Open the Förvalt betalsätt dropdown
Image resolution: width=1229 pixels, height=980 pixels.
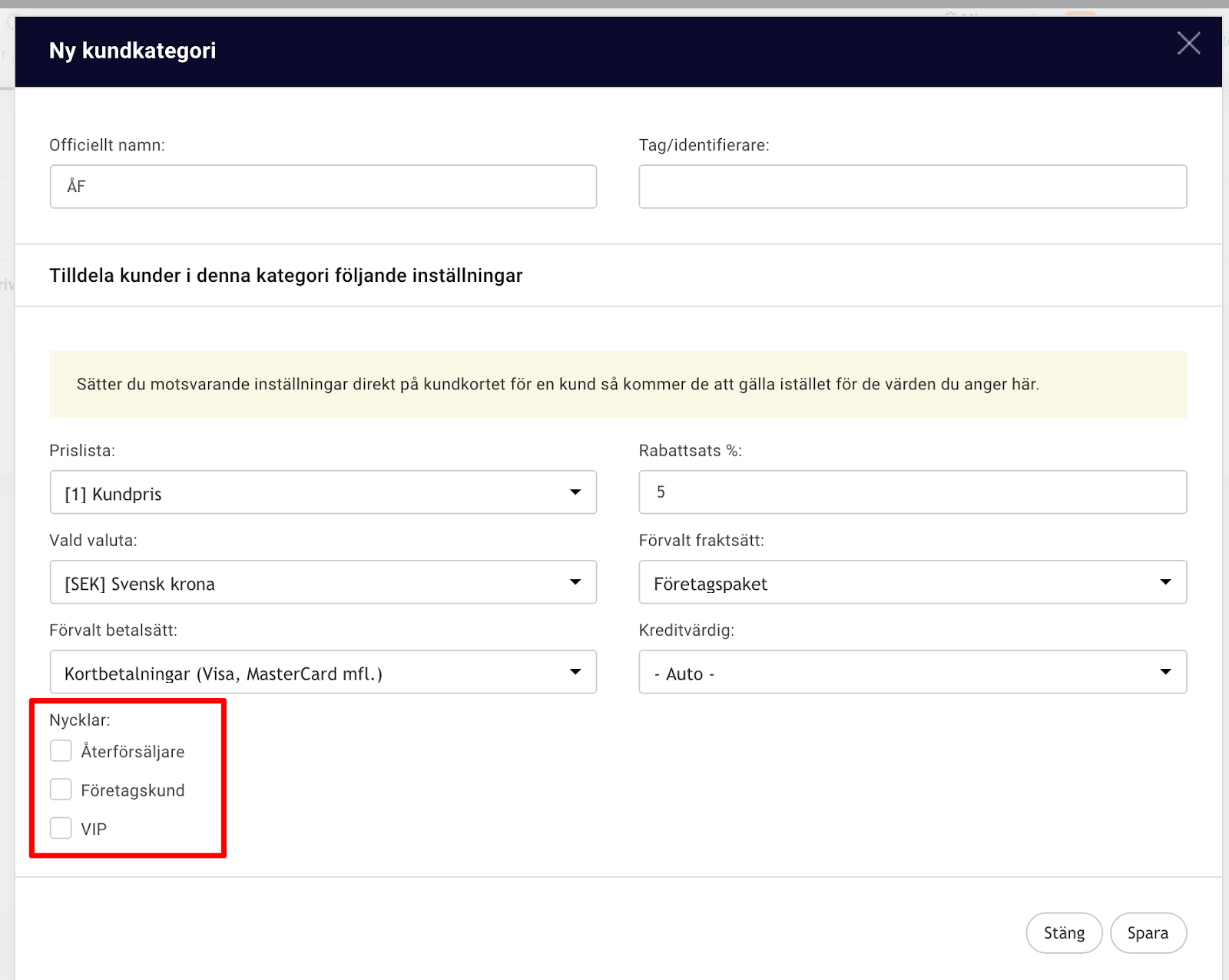[323, 672]
